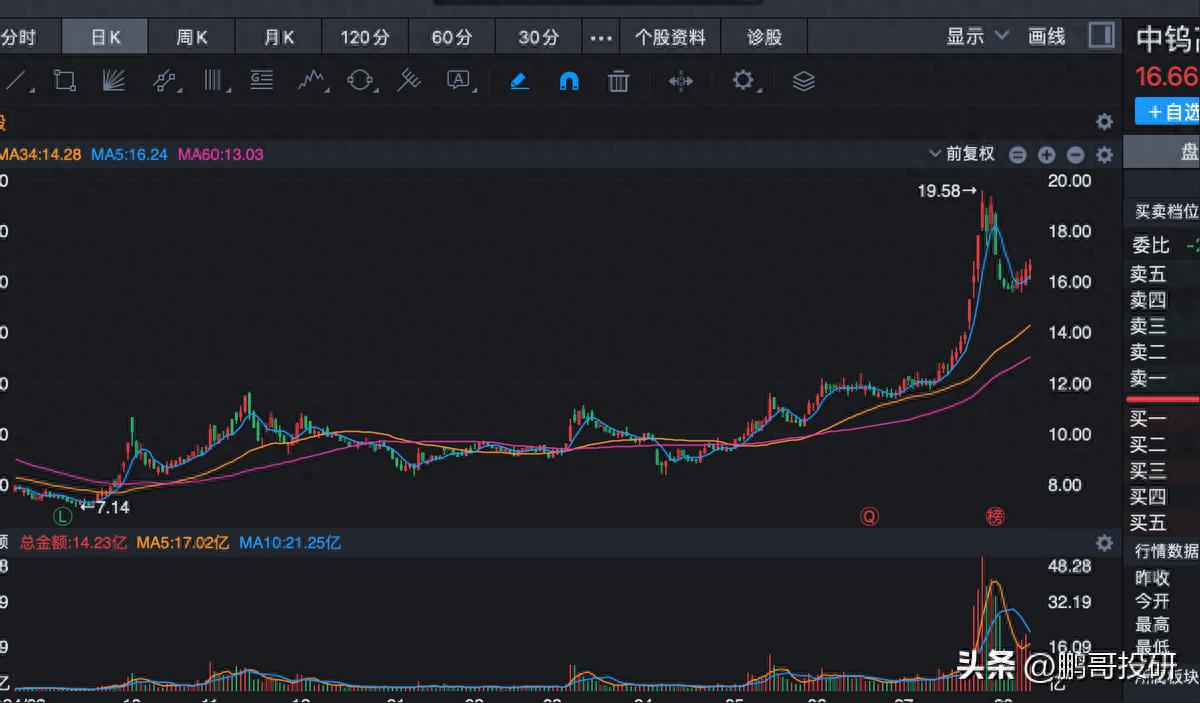Select the text annotation tool
1200x703 pixels.
[x=459, y=81]
